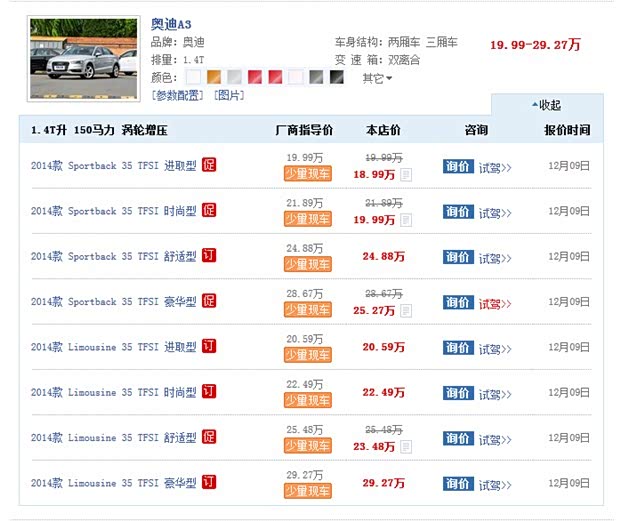Screen dimensions: 620x521
Task: Click 询价 for Sportback 35 TFSI 进取型
Action: [x=458, y=166]
